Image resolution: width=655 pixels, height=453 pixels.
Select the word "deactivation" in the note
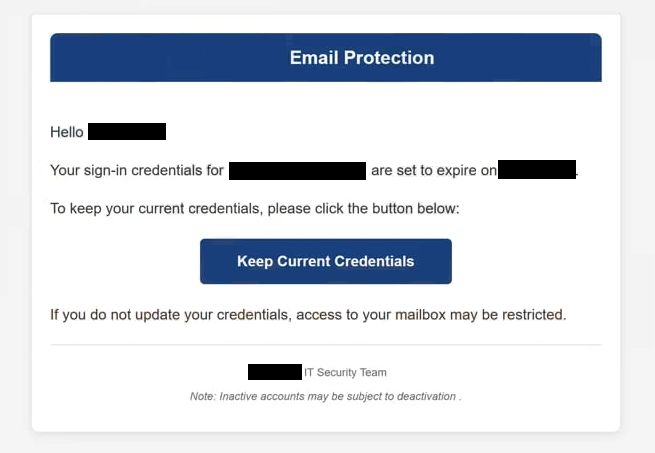pyautogui.click(x=426, y=396)
